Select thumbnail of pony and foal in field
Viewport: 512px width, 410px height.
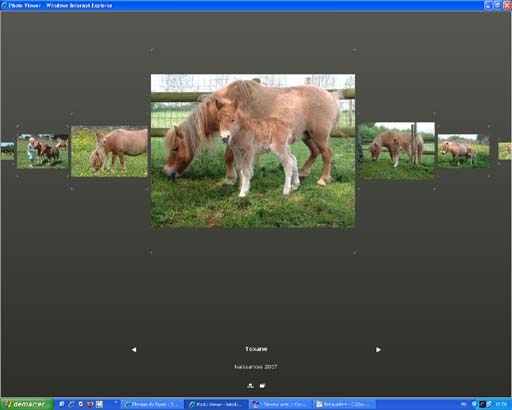click(464, 151)
